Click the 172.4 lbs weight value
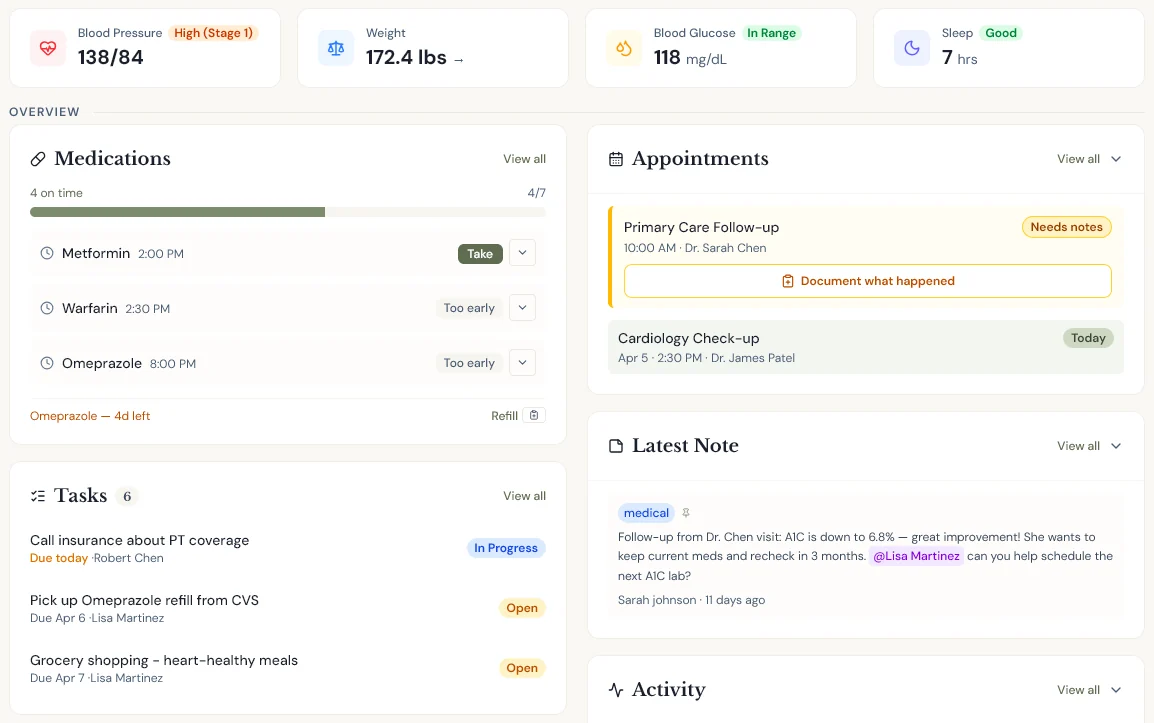The width and height of the screenshot is (1154, 723). [x=406, y=57]
